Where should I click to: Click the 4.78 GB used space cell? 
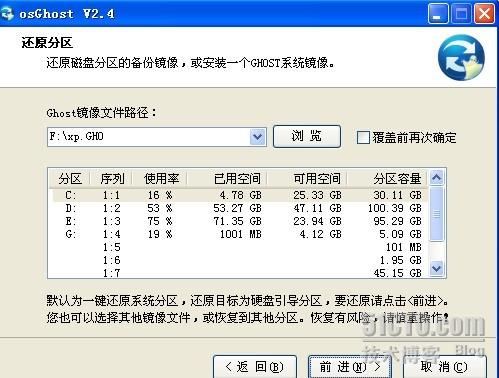240,195
